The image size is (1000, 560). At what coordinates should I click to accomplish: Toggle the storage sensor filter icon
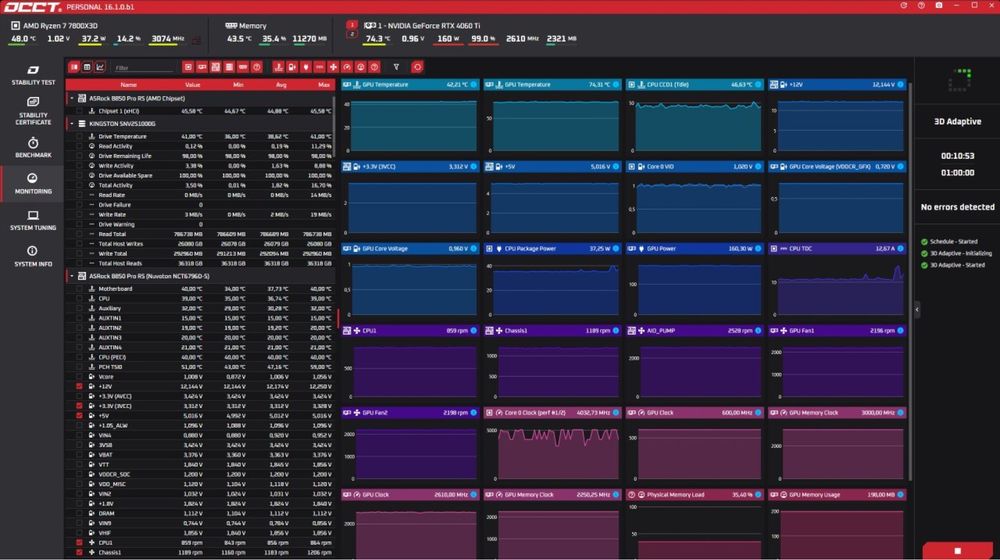[x=229, y=67]
